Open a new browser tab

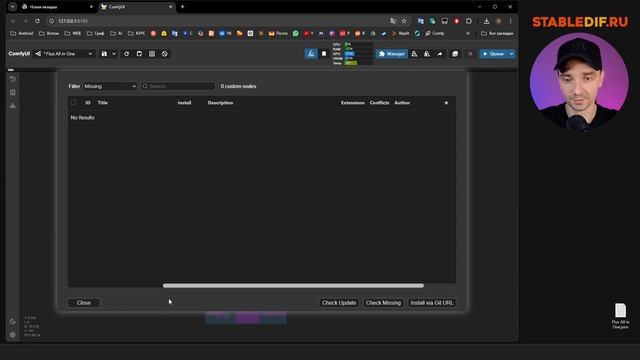click(182, 7)
